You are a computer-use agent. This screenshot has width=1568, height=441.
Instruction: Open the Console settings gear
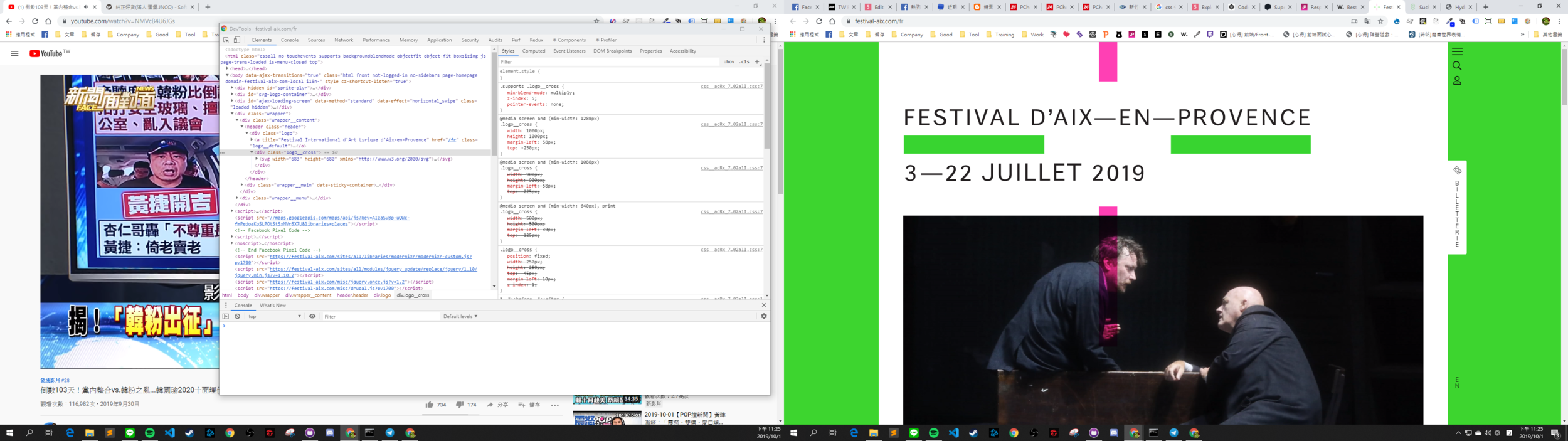click(764, 316)
